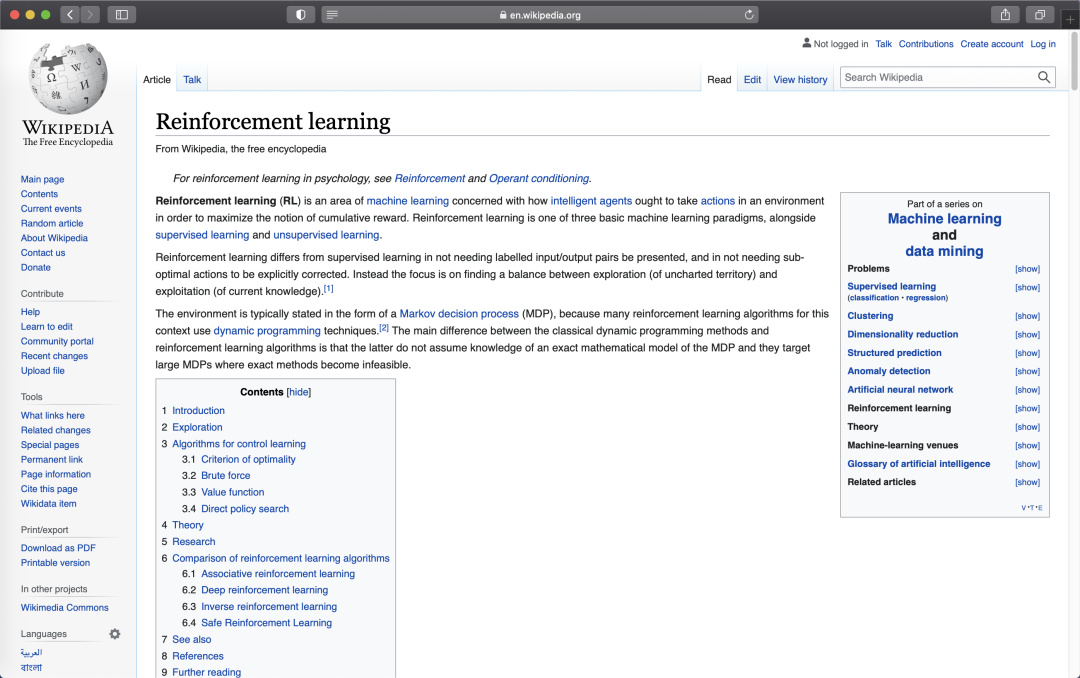The image size is (1080, 678).
Task: Click the V link in series box footer
Action: click(x=1024, y=508)
